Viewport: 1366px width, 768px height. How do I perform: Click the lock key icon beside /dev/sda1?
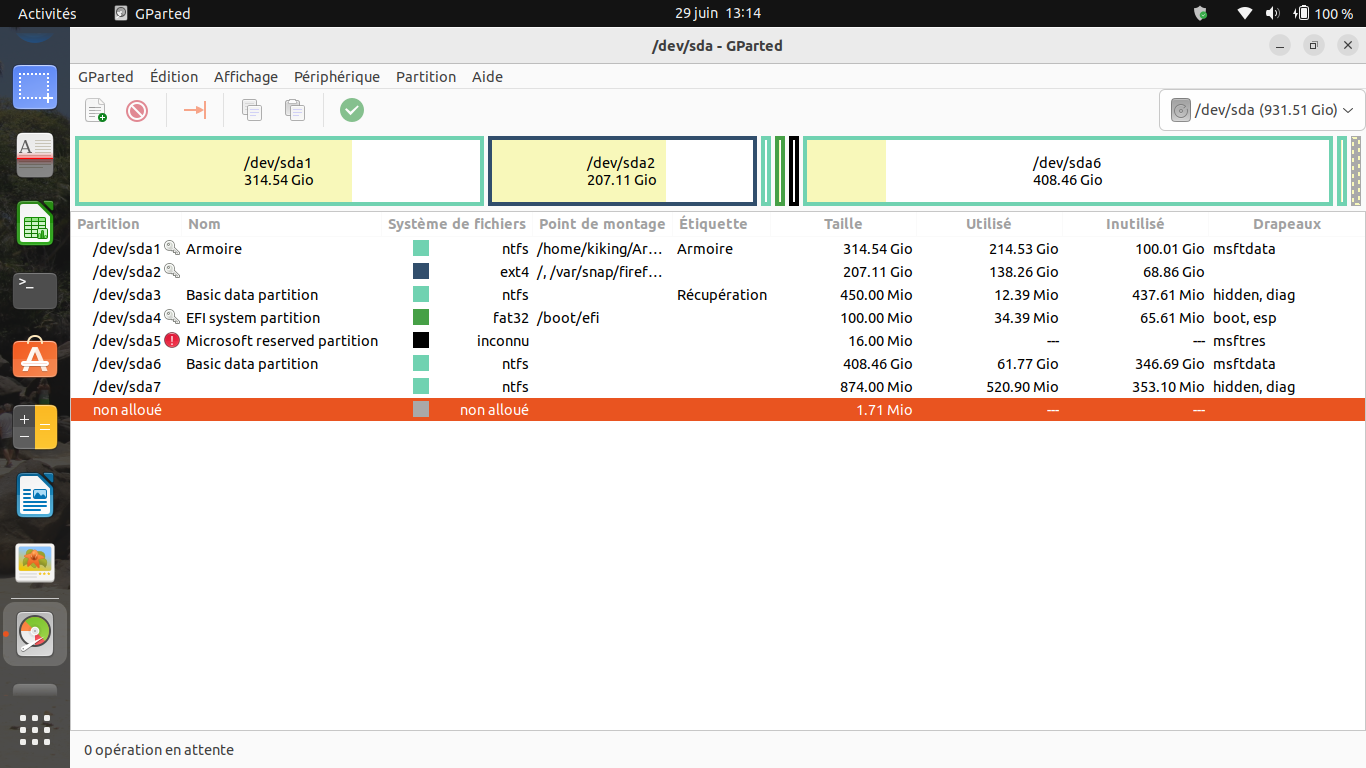tap(172, 248)
